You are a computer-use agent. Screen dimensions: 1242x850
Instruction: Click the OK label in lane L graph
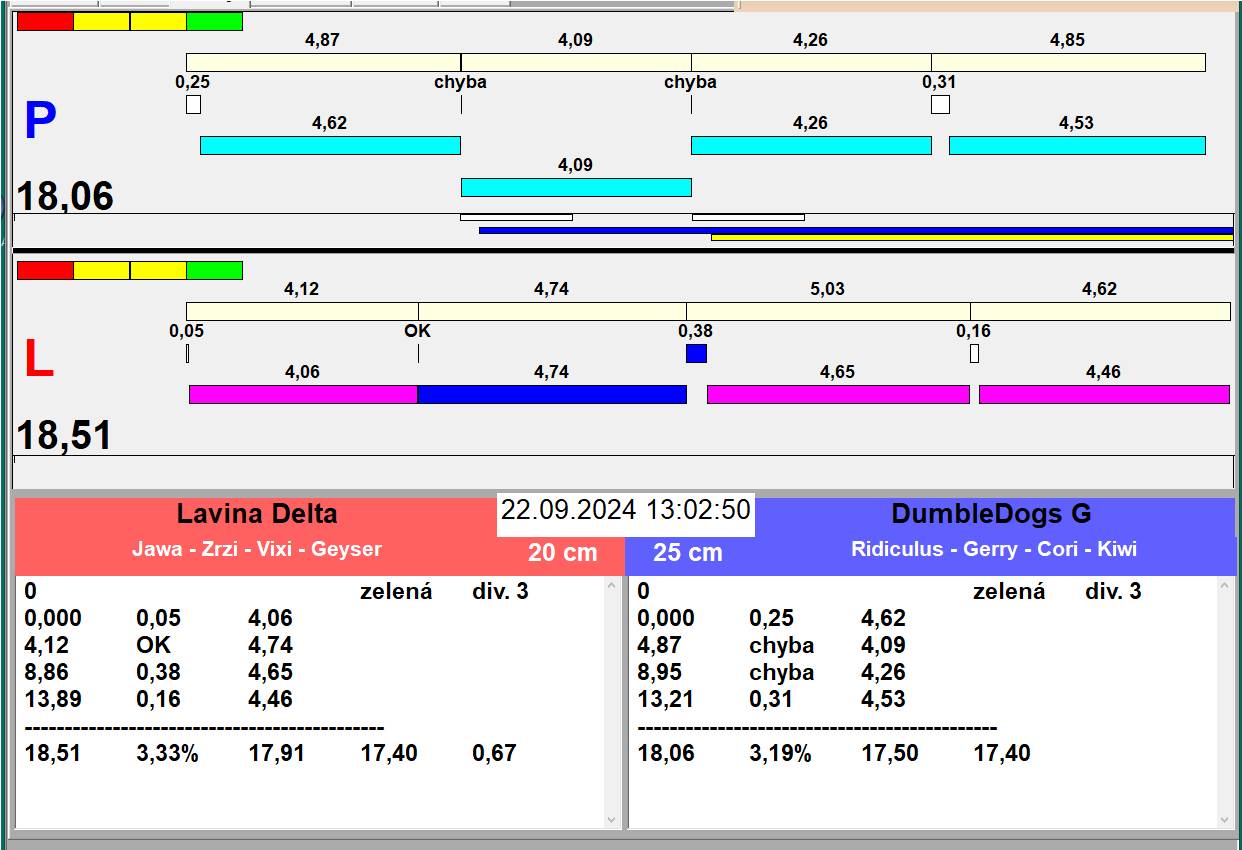click(418, 331)
